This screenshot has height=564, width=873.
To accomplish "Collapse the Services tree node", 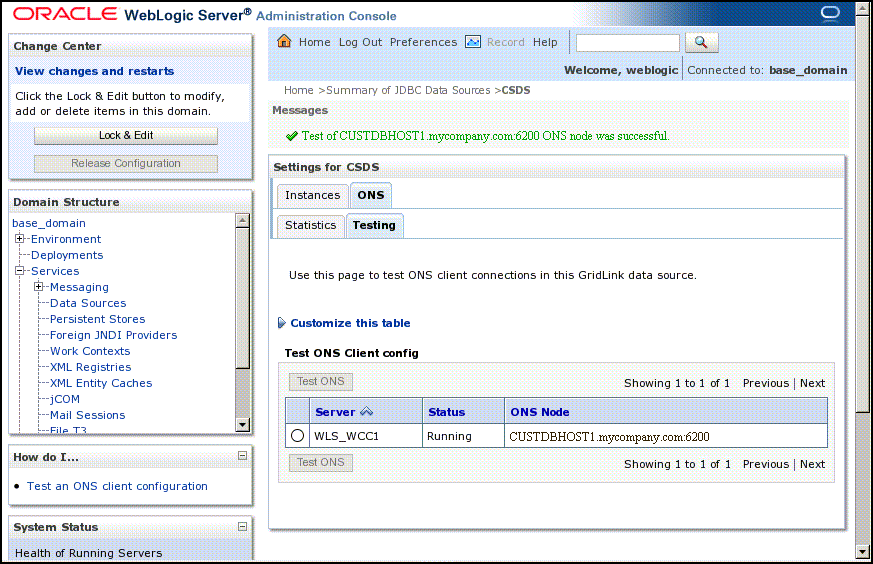I will point(19,271).
